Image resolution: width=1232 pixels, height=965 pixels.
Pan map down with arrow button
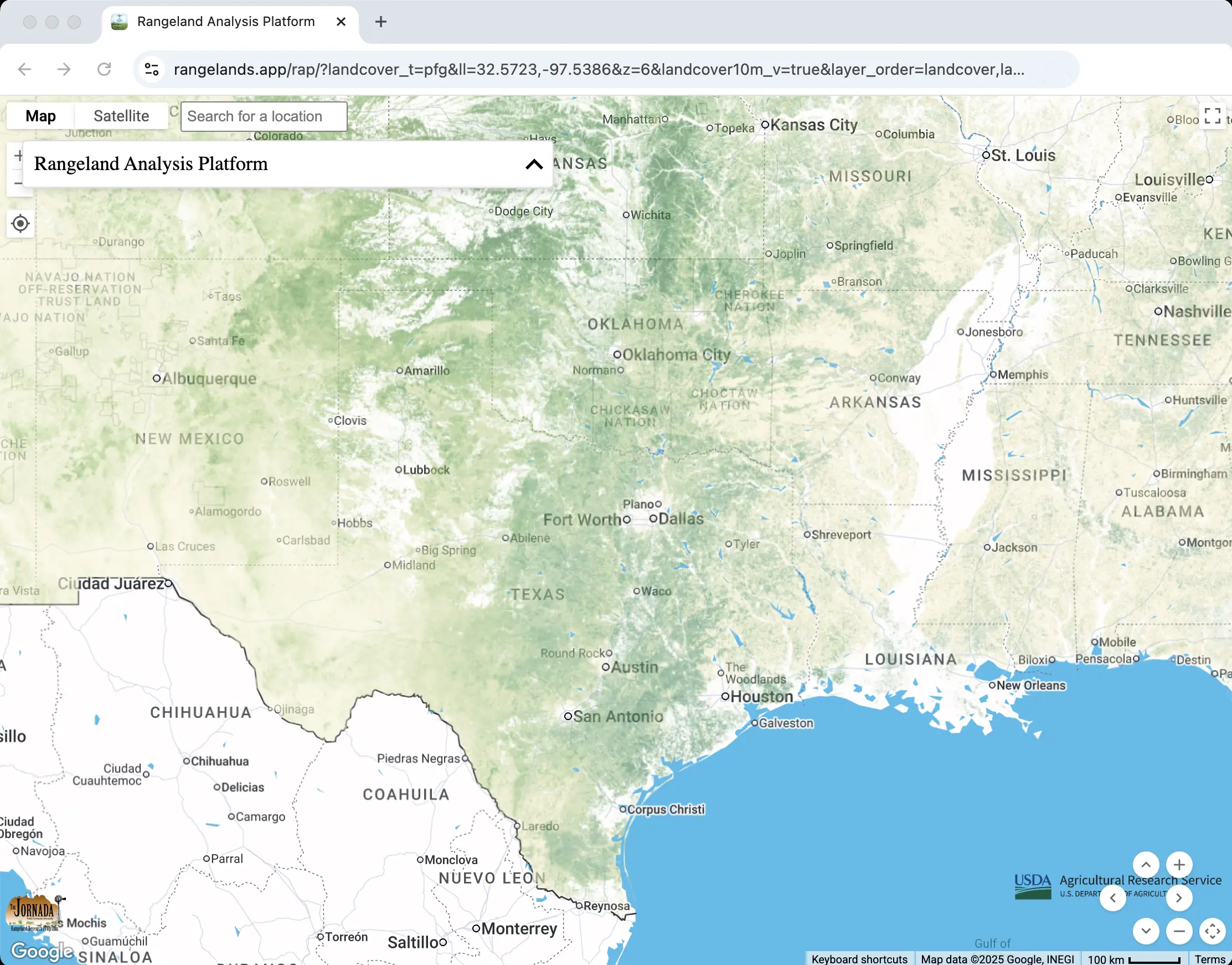(x=1146, y=931)
